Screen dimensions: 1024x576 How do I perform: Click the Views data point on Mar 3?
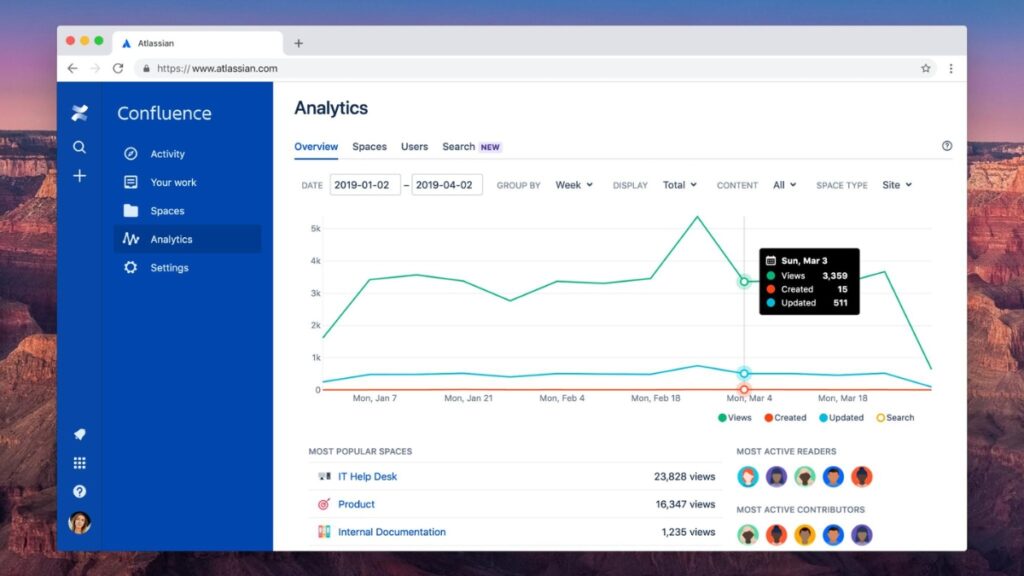[744, 281]
